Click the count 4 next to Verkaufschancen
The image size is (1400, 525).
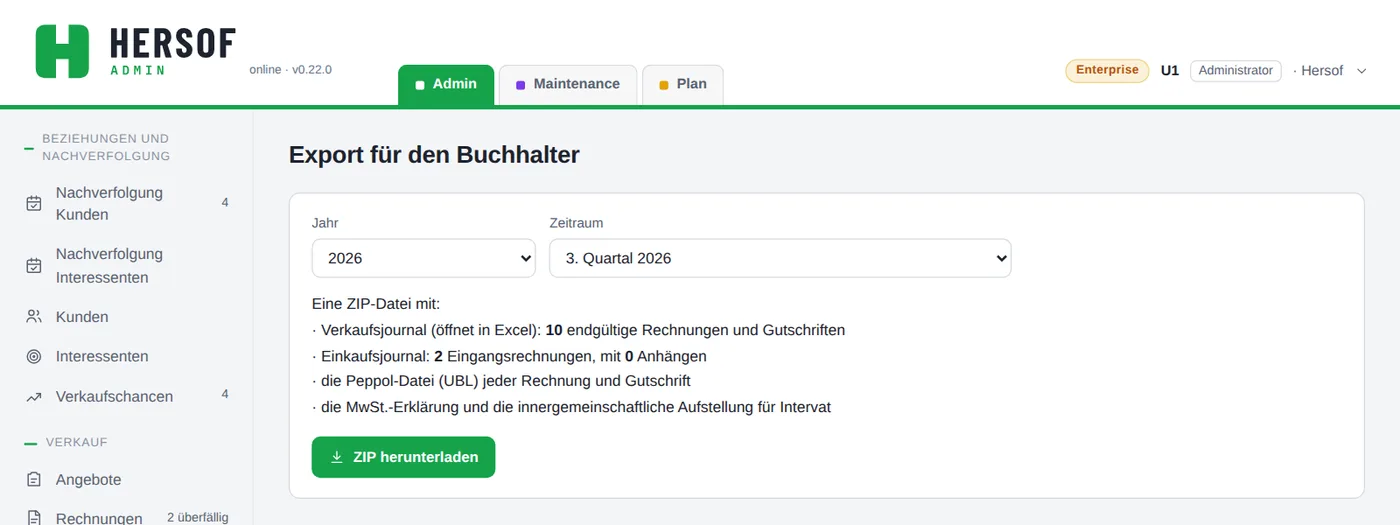tap(225, 394)
